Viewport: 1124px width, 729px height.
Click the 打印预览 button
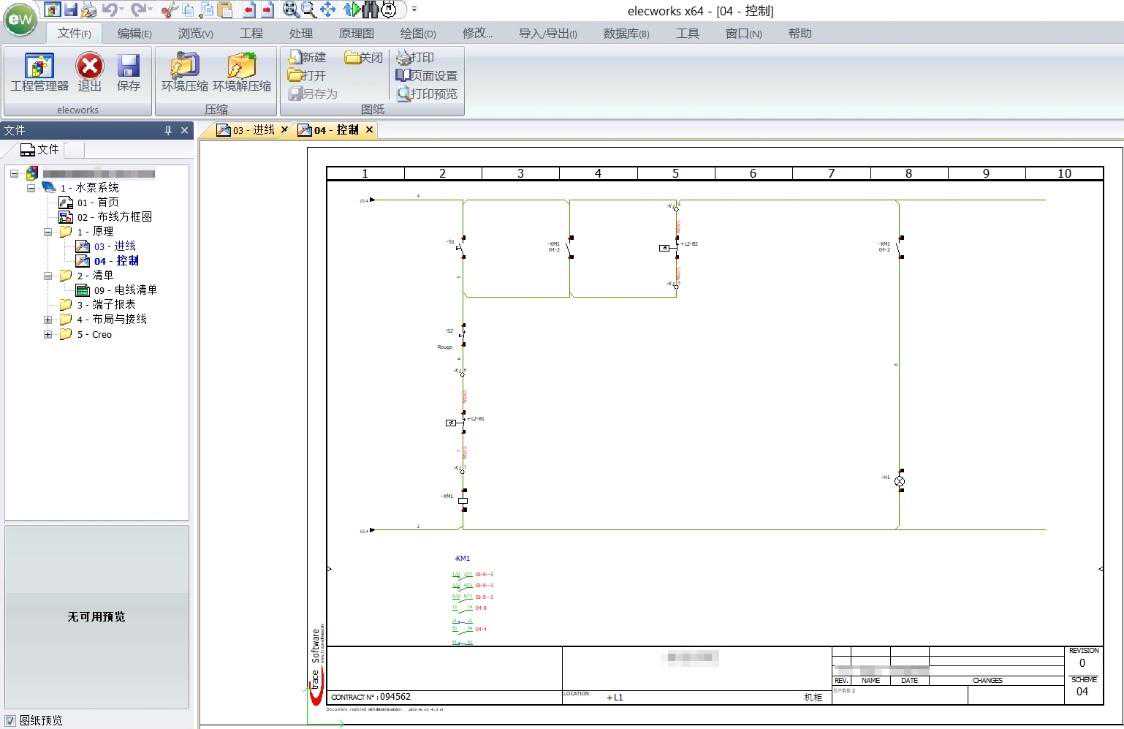click(x=427, y=94)
